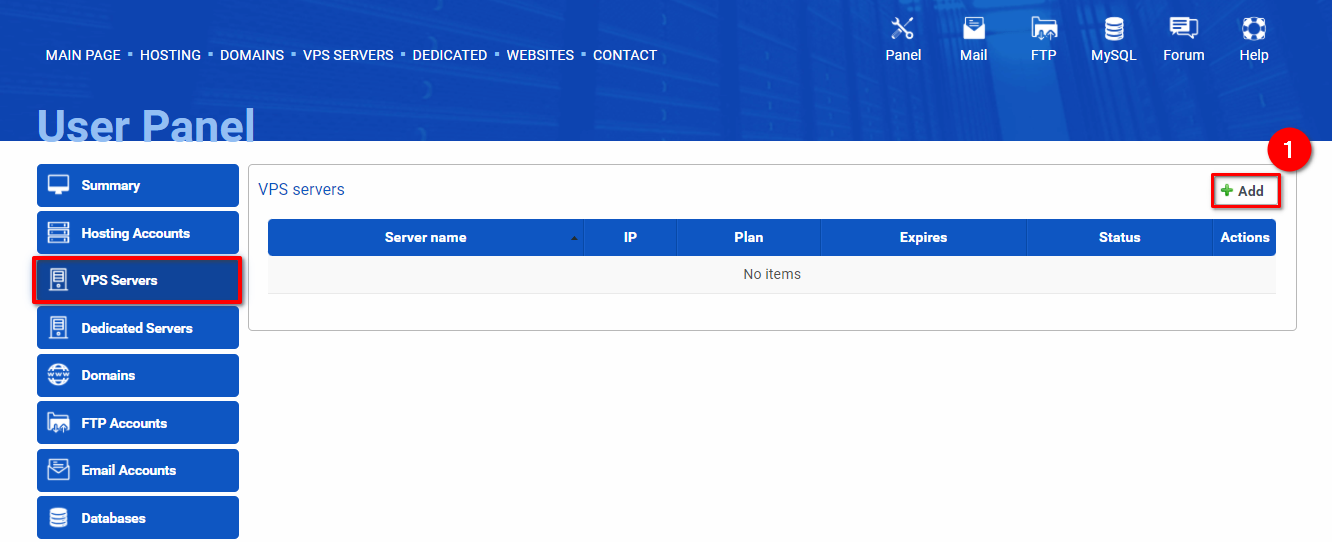Go to HOSTING in top navigation
This screenshot has width=1332, height=542.
tap(170, 55)
